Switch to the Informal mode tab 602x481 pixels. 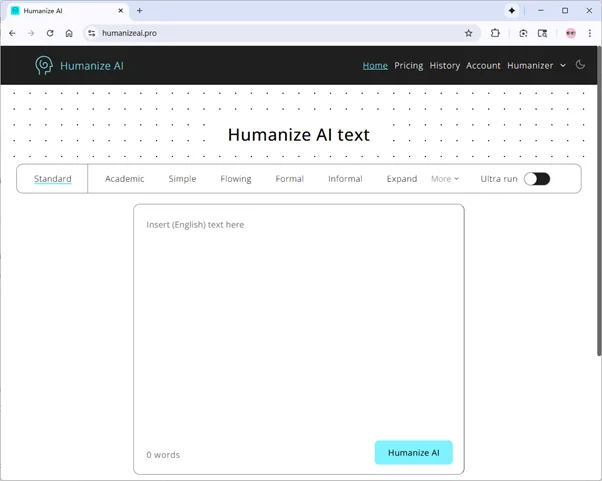(x=345, y=179)
